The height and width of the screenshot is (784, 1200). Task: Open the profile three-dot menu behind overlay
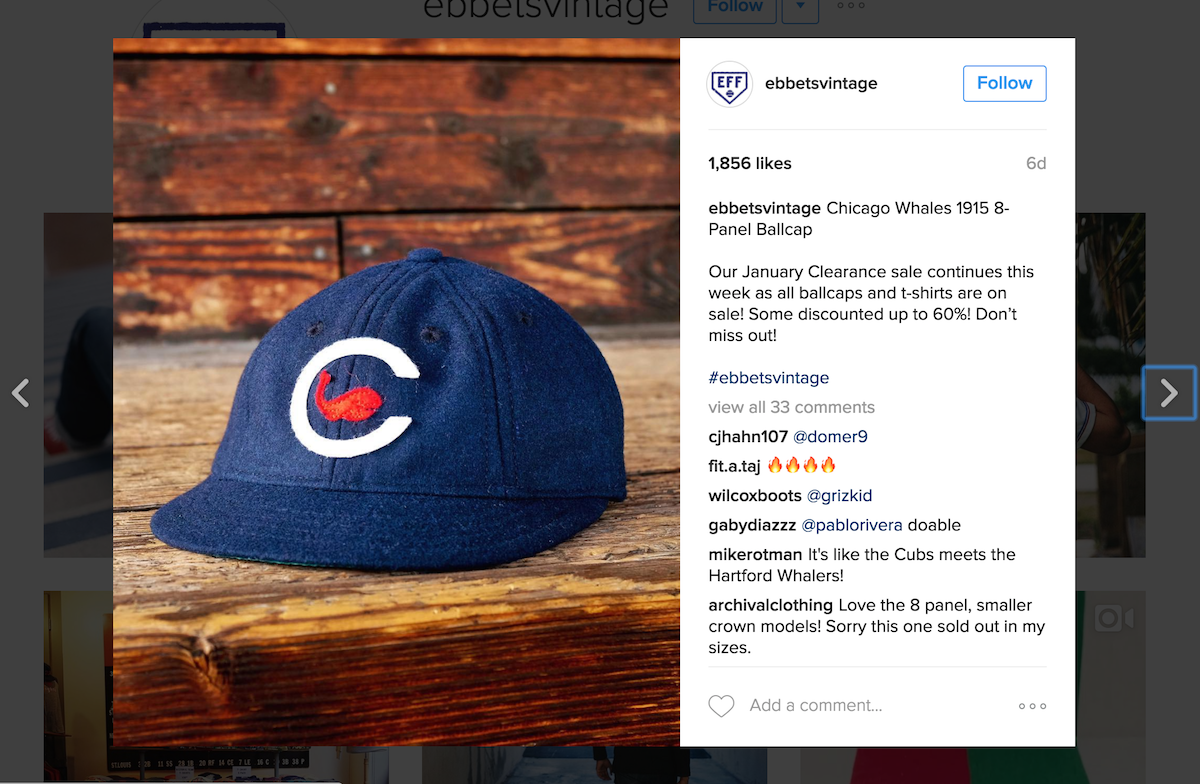[851, 6]
